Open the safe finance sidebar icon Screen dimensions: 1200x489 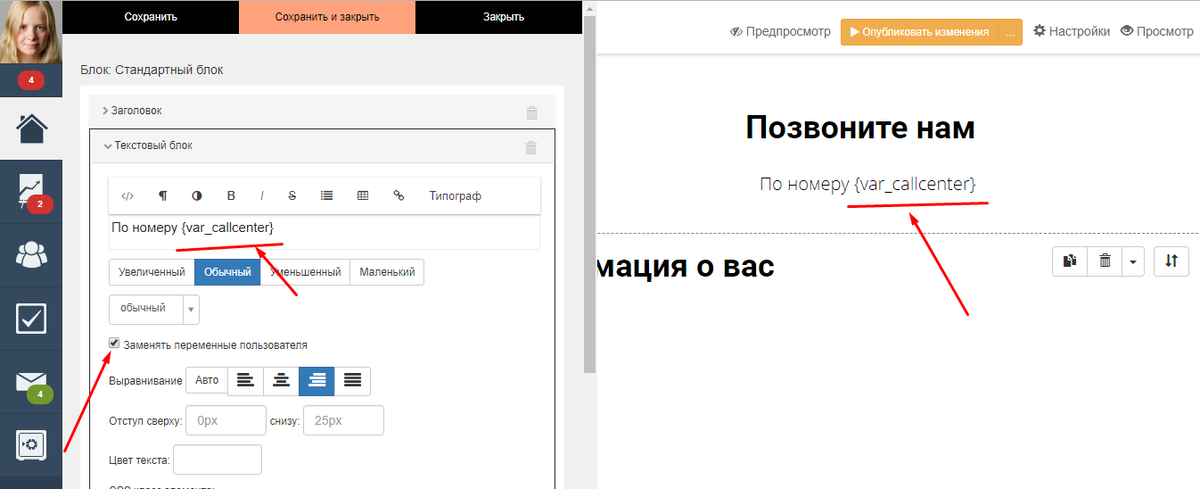point(31,445)
